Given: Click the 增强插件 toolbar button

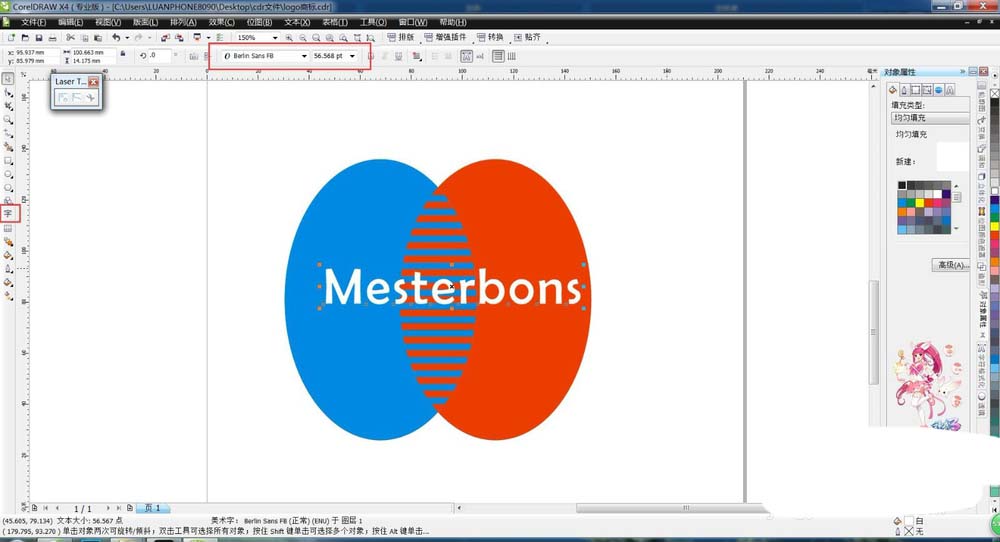Looking at the screenshot, I should point(445,38).
